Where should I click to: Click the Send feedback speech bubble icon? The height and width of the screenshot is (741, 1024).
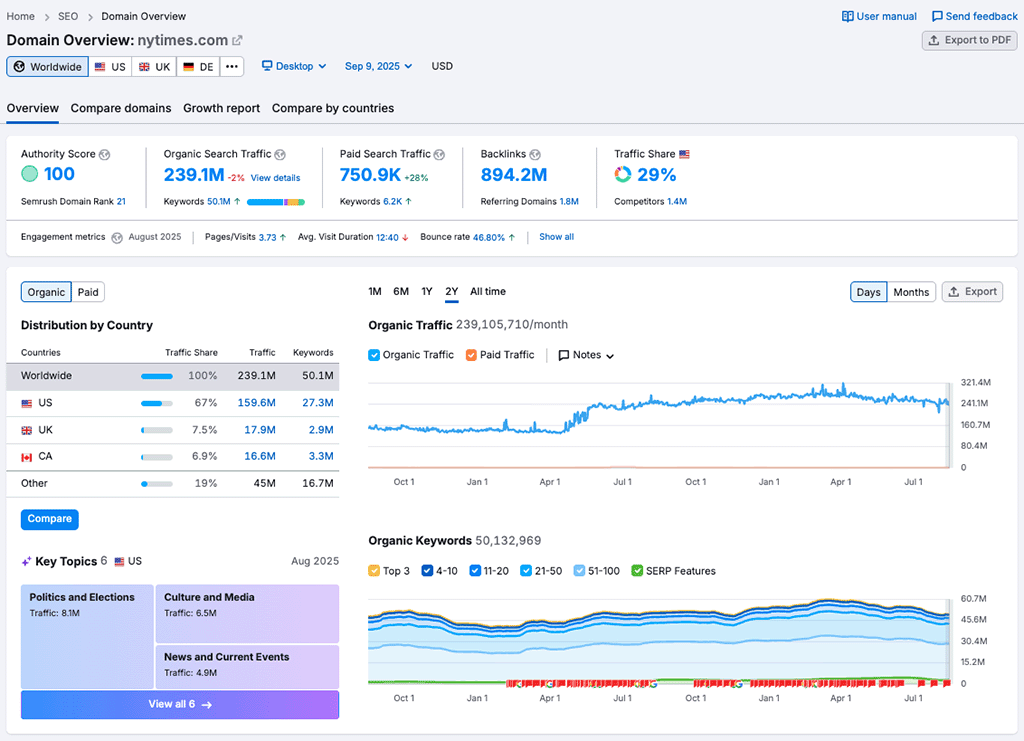click(x=936, y=16)
